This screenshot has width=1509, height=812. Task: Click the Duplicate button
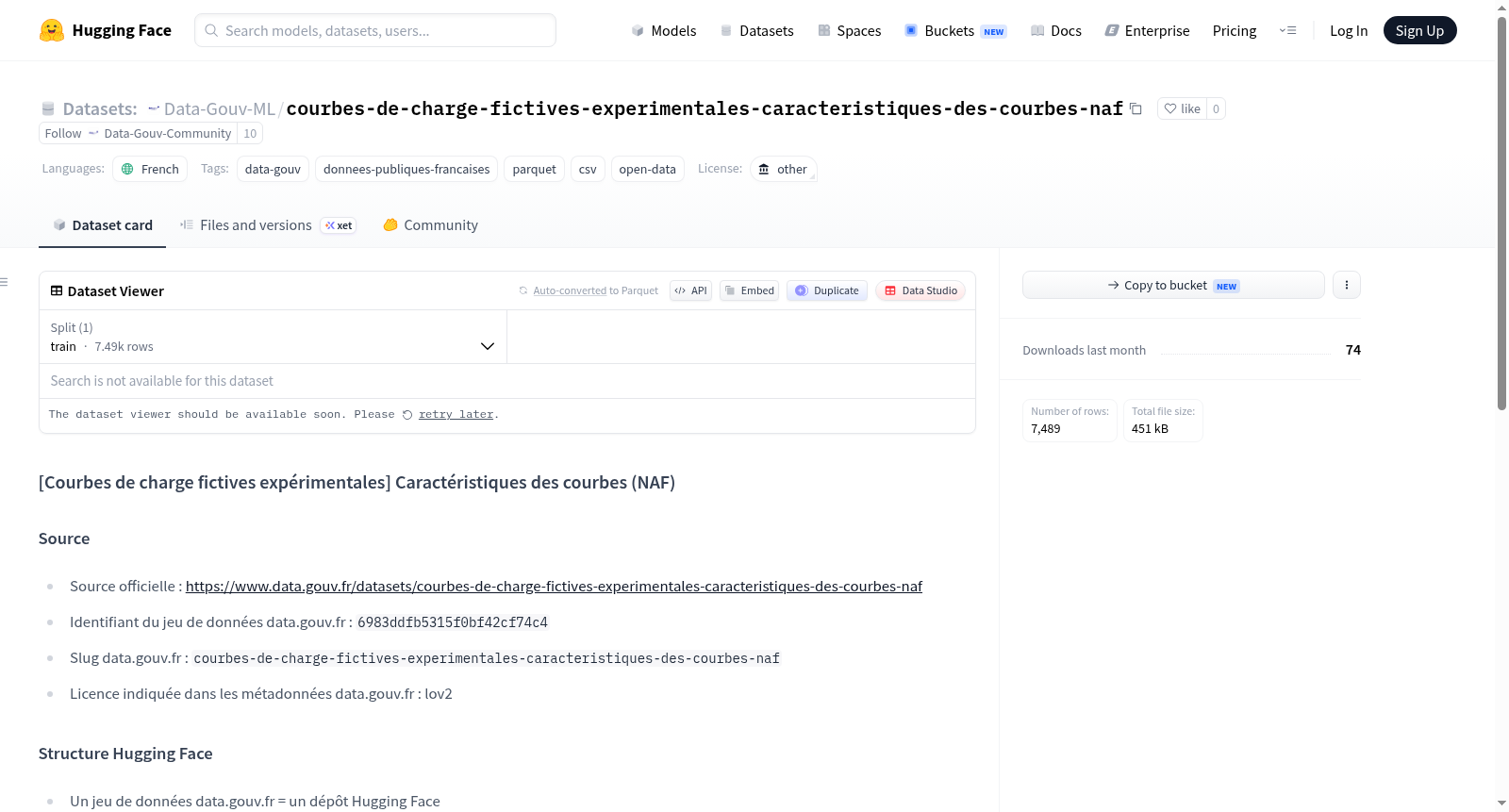(827, 290)
